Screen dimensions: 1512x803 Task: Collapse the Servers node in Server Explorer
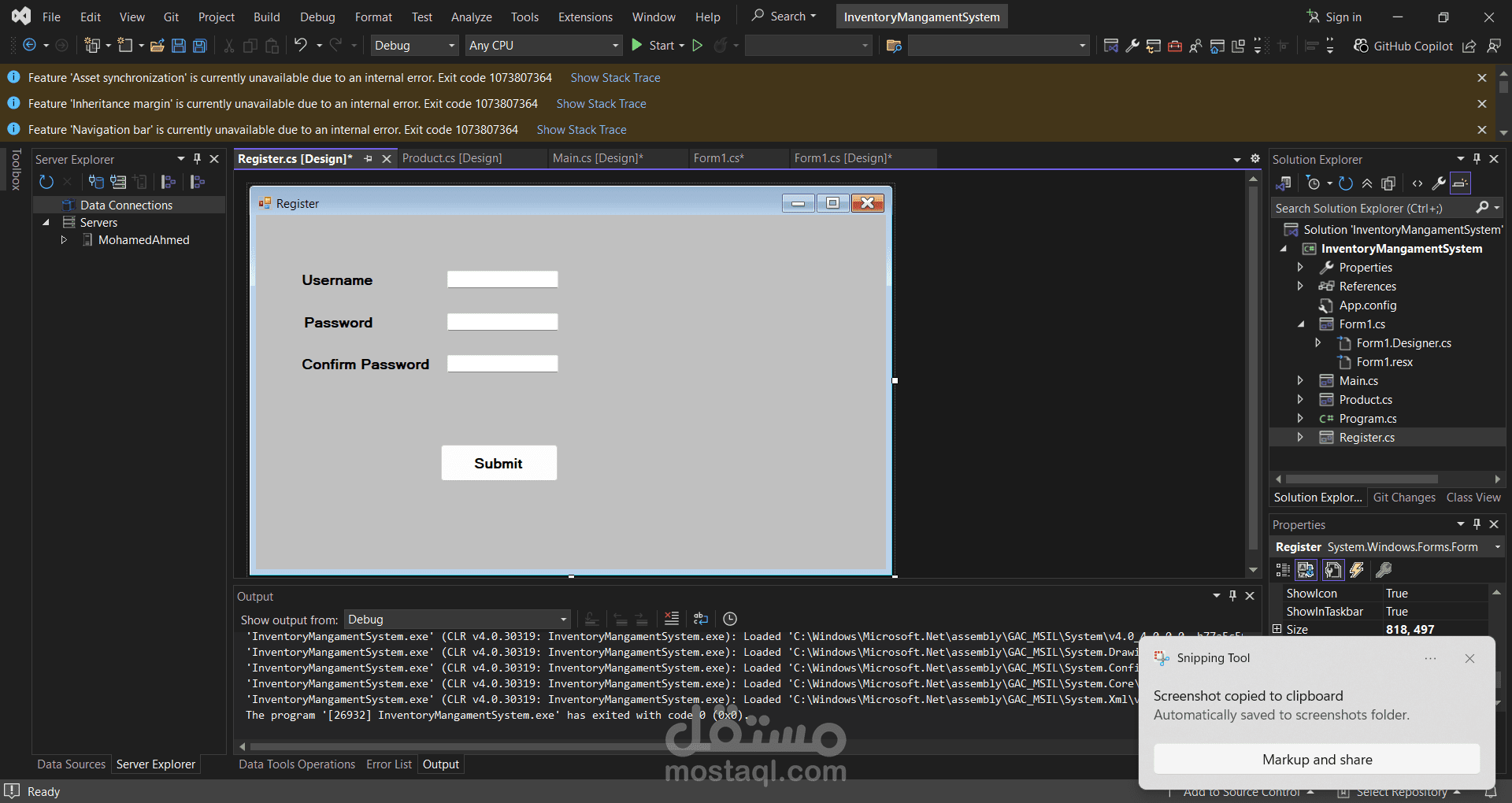46,223
